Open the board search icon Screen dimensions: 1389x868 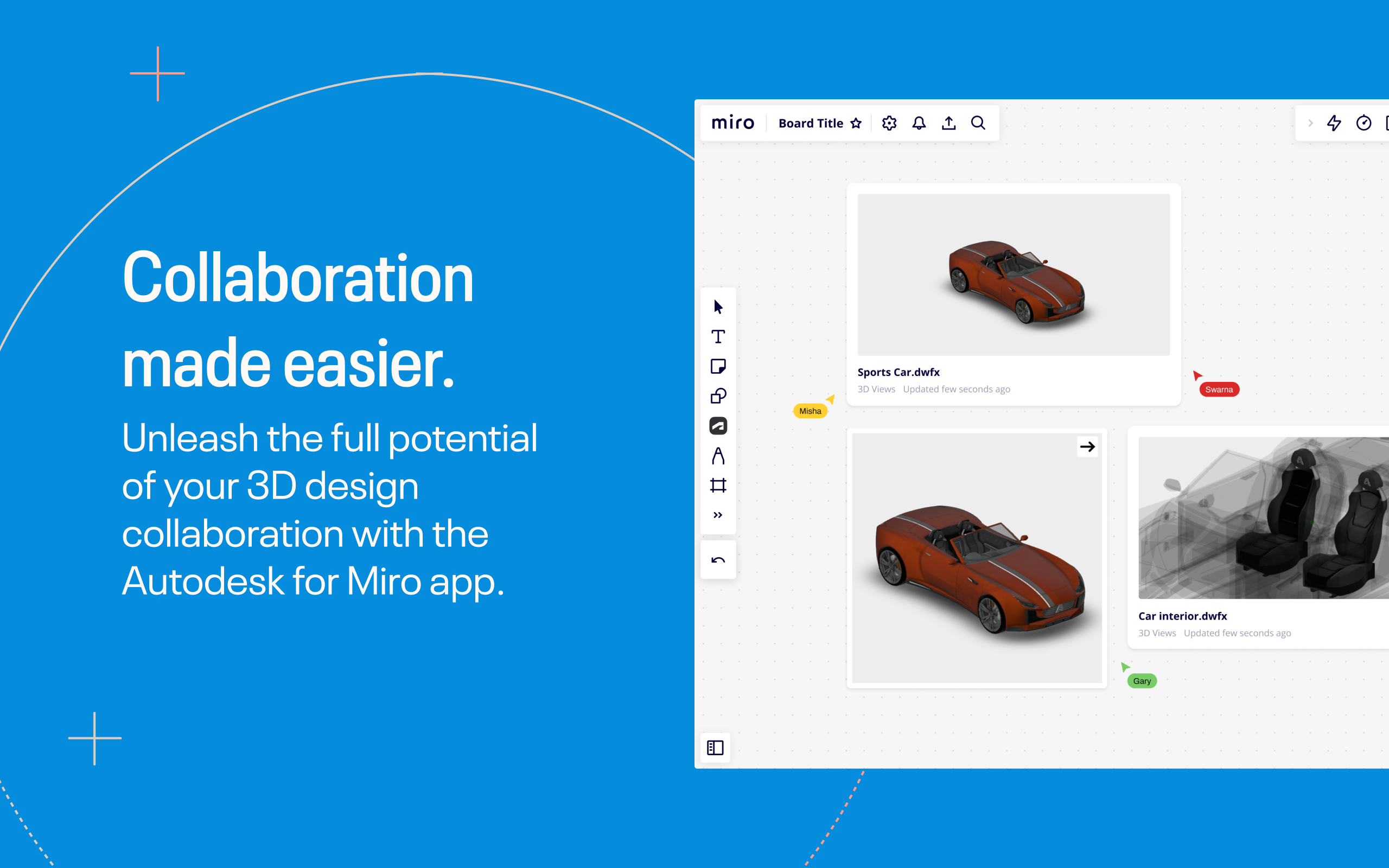click(x=978, y=124)
